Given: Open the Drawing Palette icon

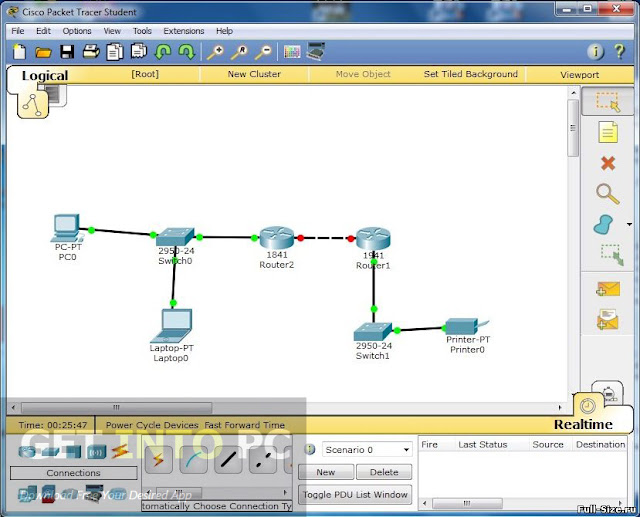Looking at the screenshot, I should point(292,52).
